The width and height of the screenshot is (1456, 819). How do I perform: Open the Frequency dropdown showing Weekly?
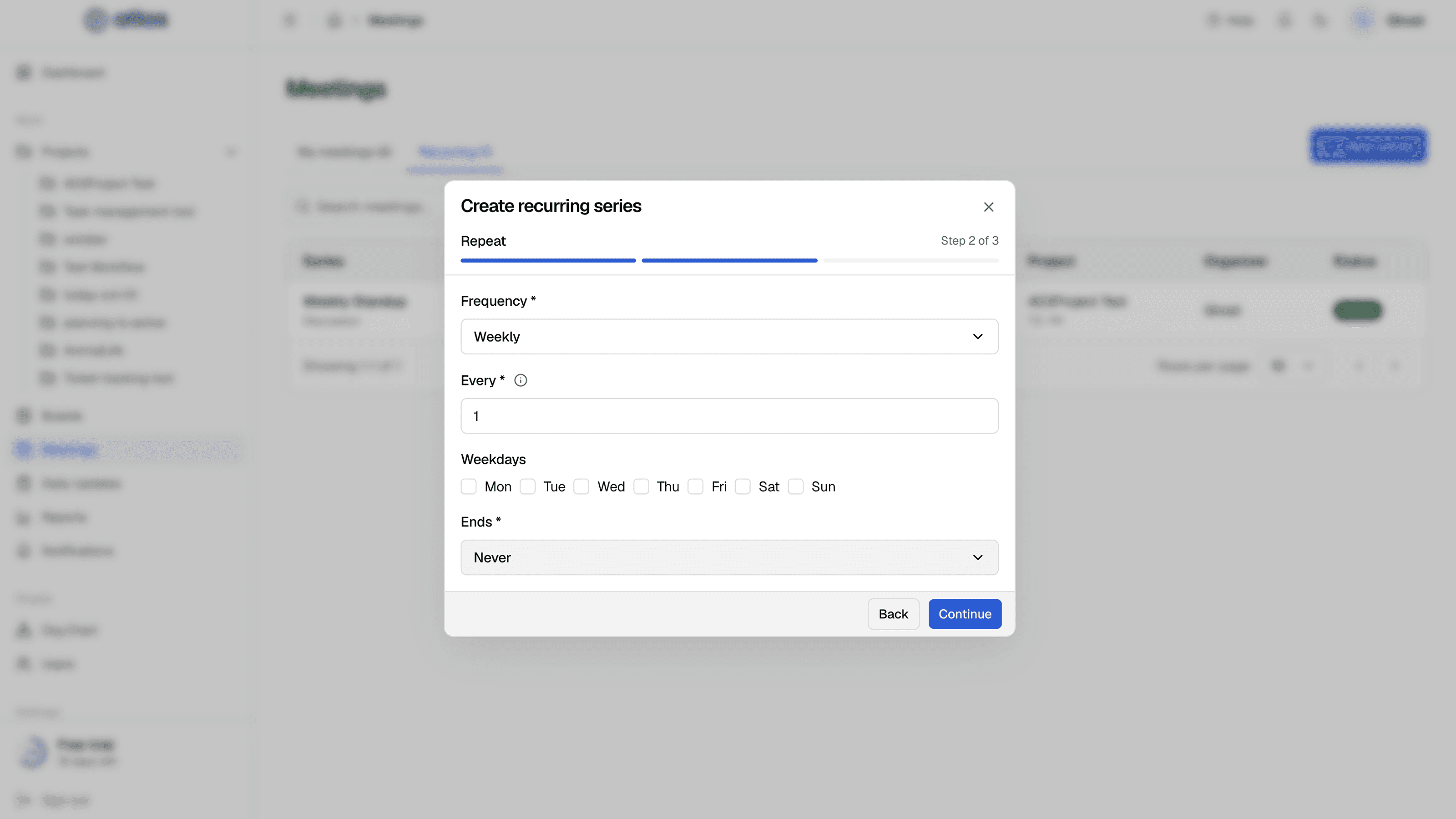click(729, 336)
